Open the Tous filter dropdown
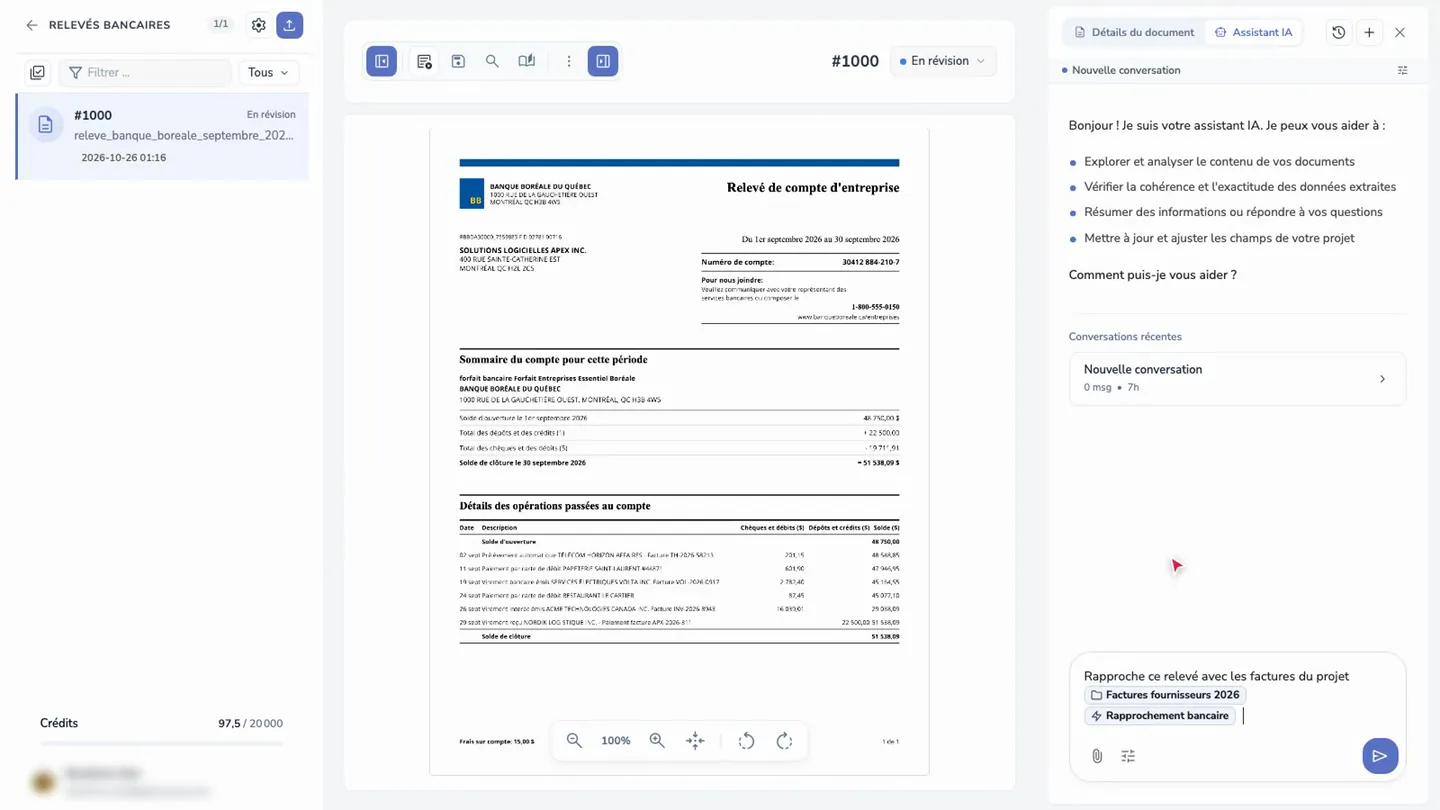The image size is (1440, 810). tap(268, 72)
